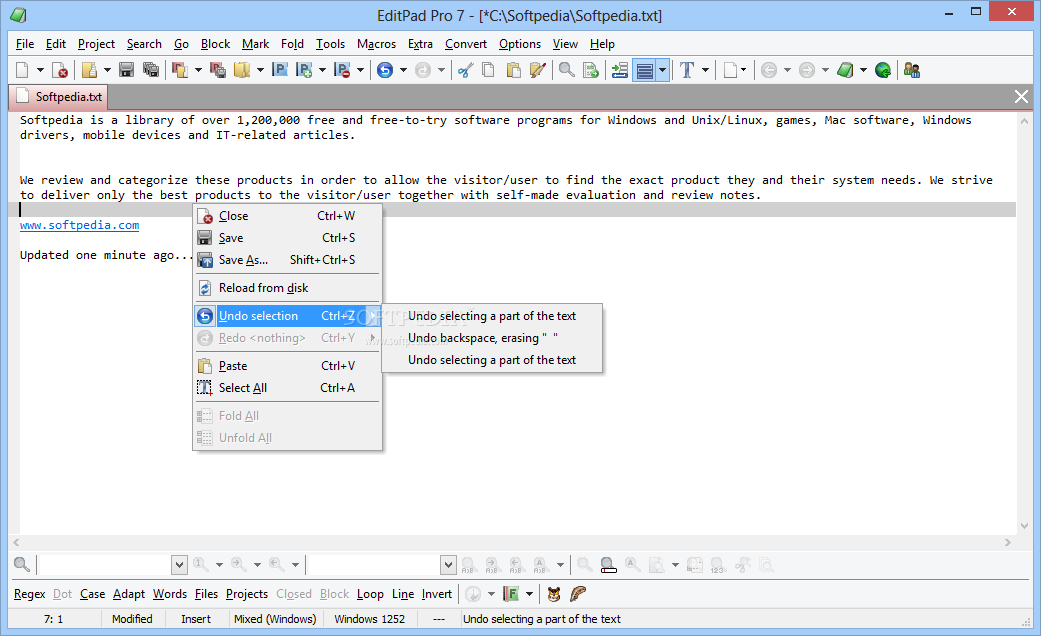Image resolution: width=1041 pixels, height=636 pixels.
Task: Open the www.softpedia.com link
Action: 80,225
